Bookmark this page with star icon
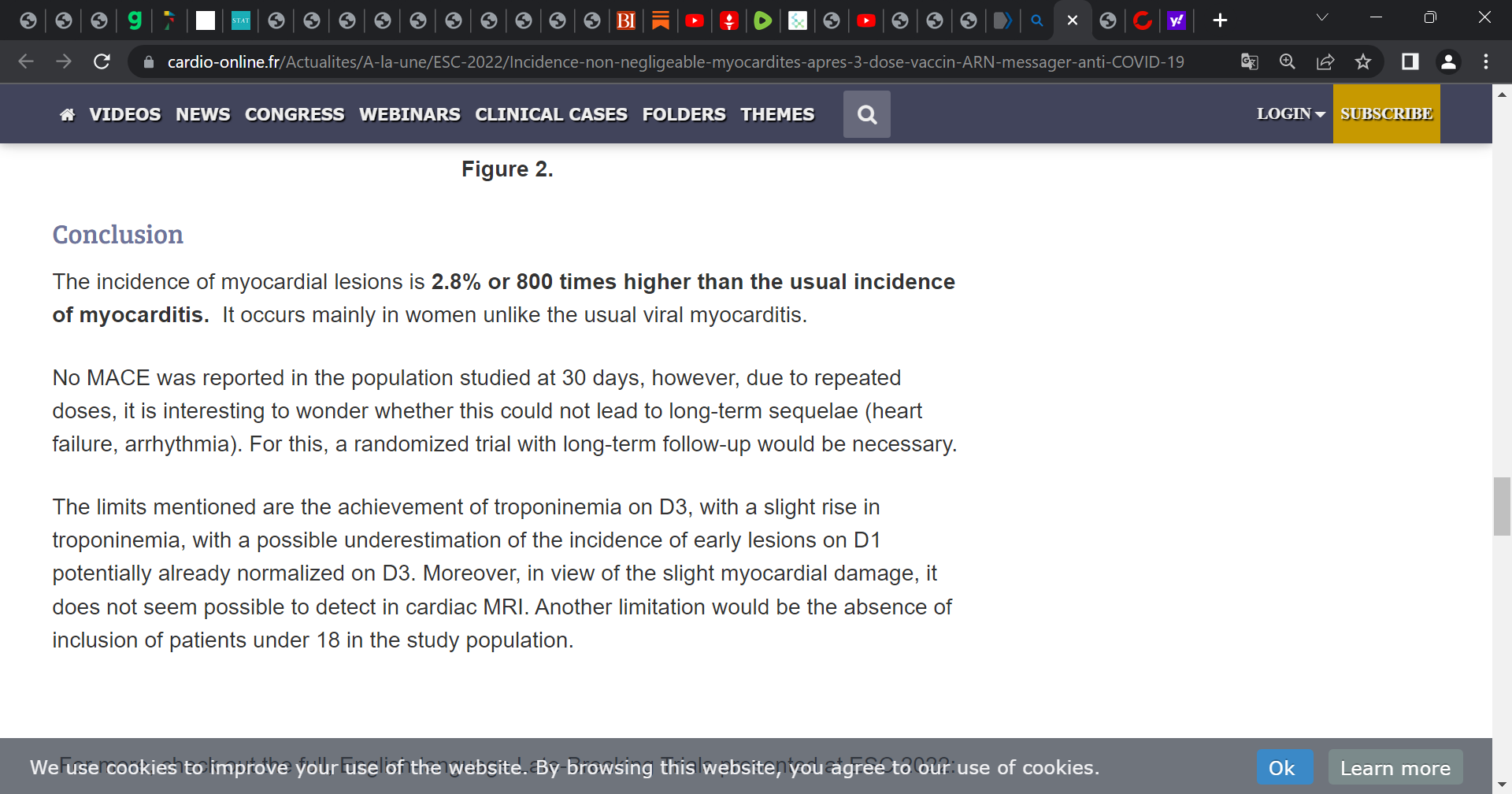 1363,61
